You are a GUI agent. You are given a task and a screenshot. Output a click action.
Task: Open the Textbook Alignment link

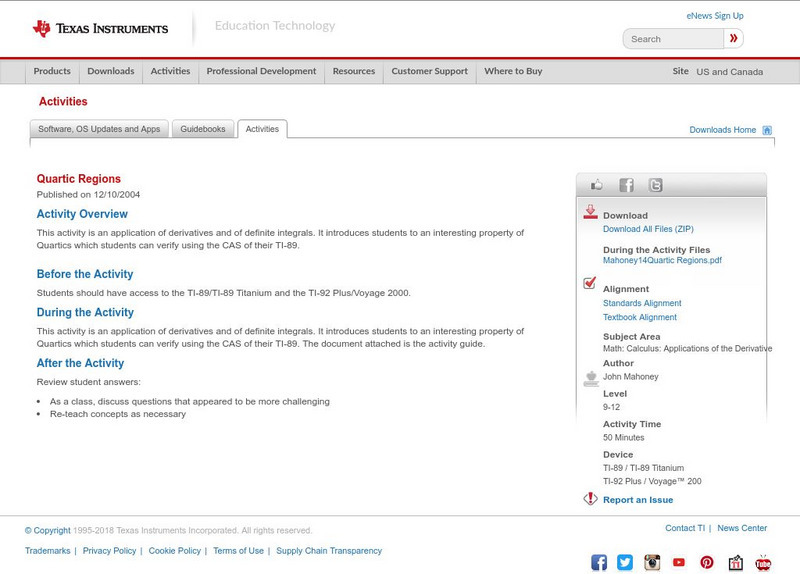pyautogui.click(x=640, y=317)
